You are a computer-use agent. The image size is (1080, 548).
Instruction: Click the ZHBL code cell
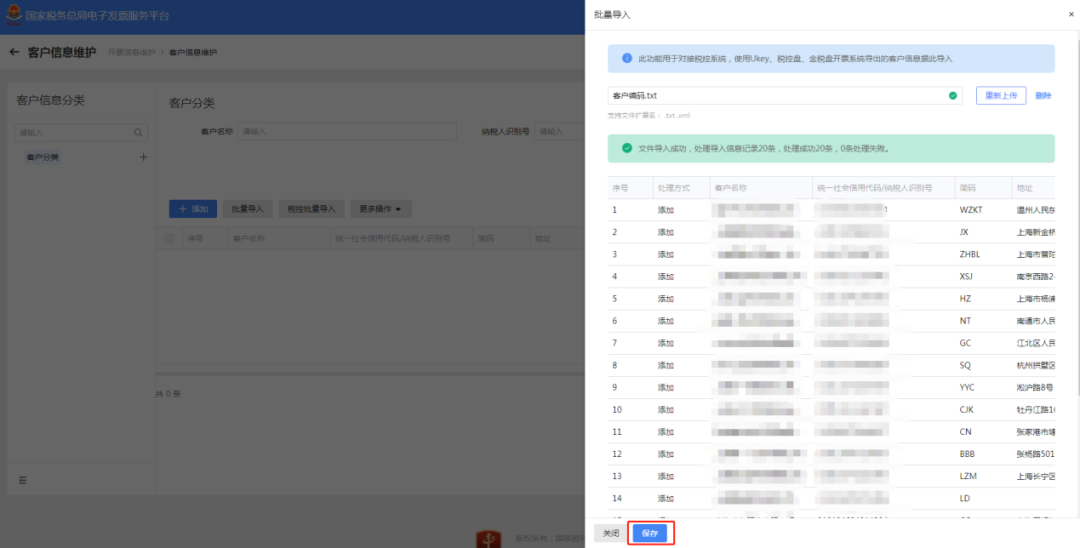pyautogui.click(x=969, y=254)
